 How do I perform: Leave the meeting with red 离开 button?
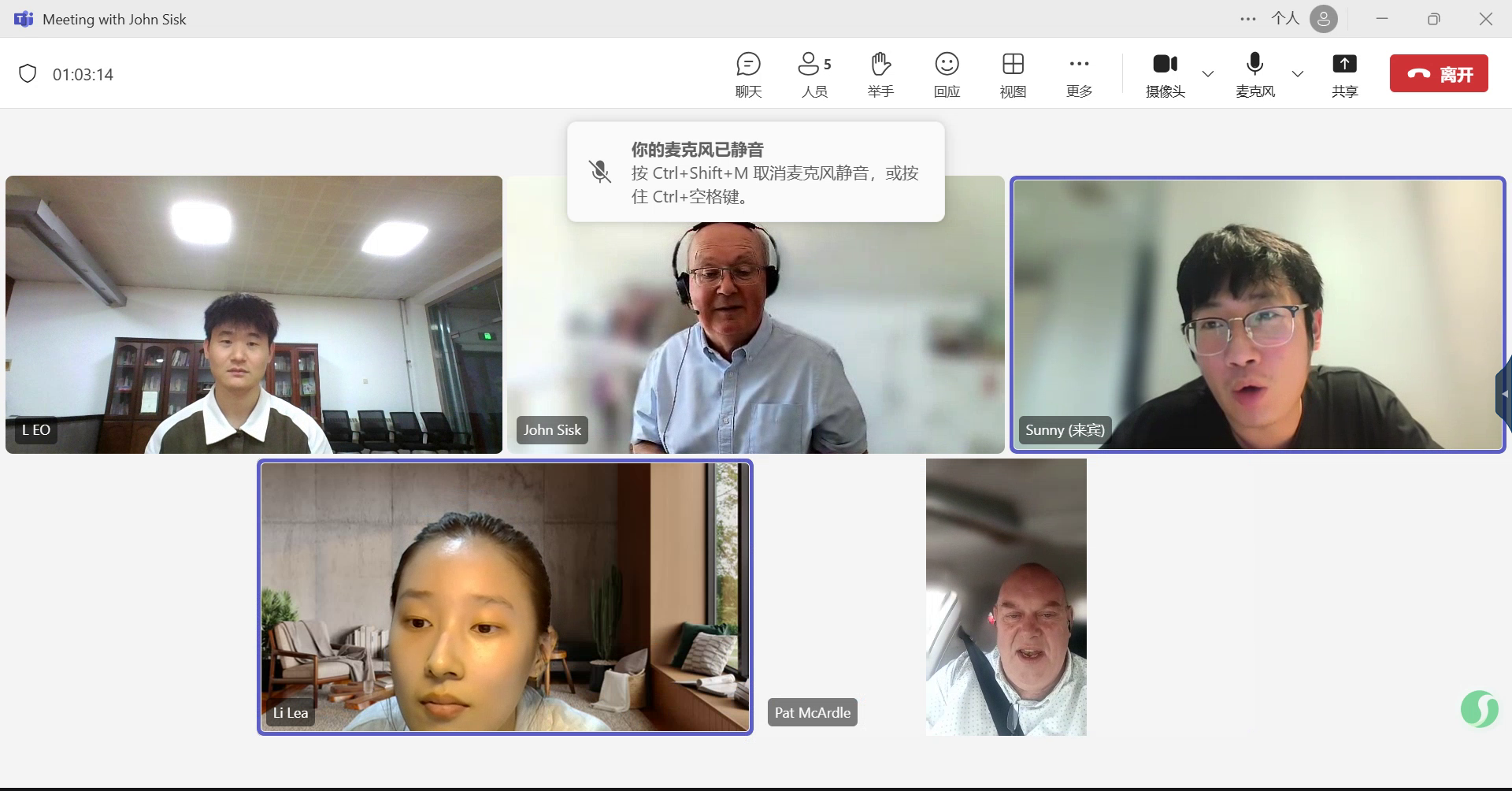click(x=1439, y=74)
